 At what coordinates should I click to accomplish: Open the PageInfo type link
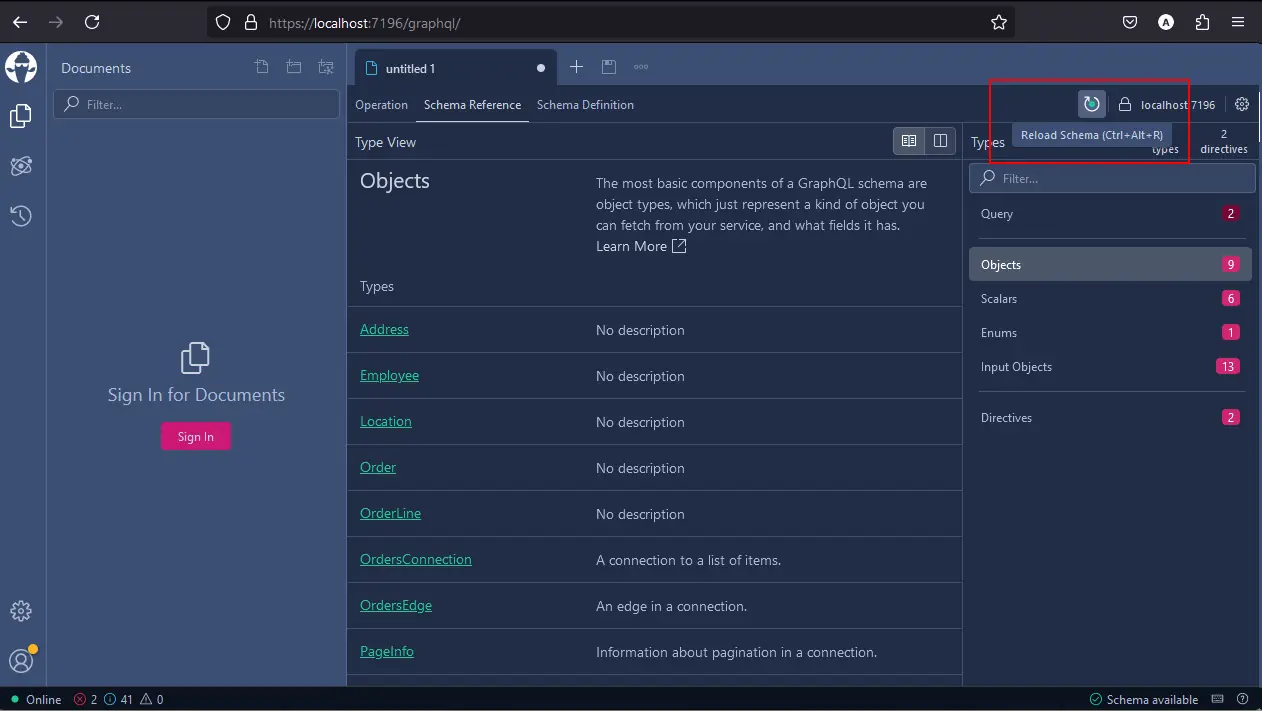387,651
